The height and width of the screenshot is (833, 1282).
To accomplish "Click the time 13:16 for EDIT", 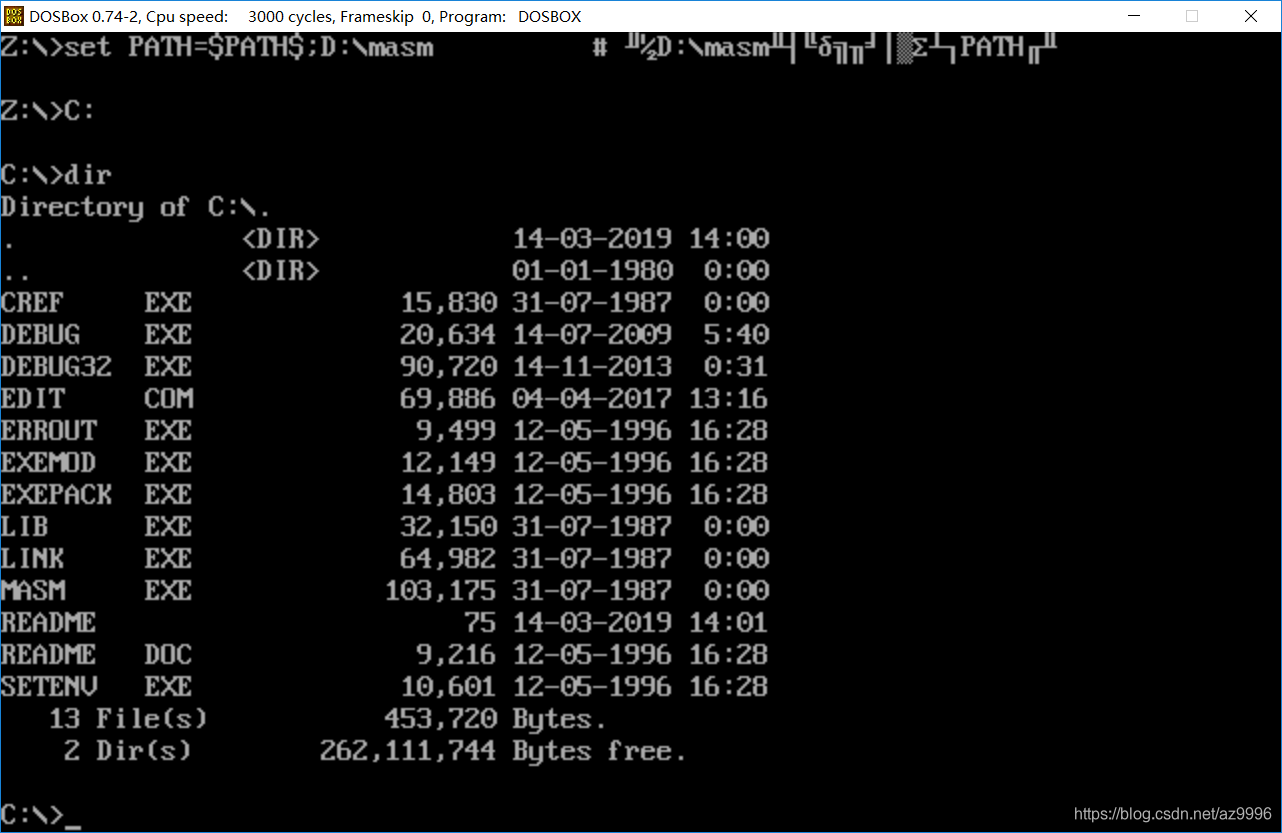I will [728, 399].
